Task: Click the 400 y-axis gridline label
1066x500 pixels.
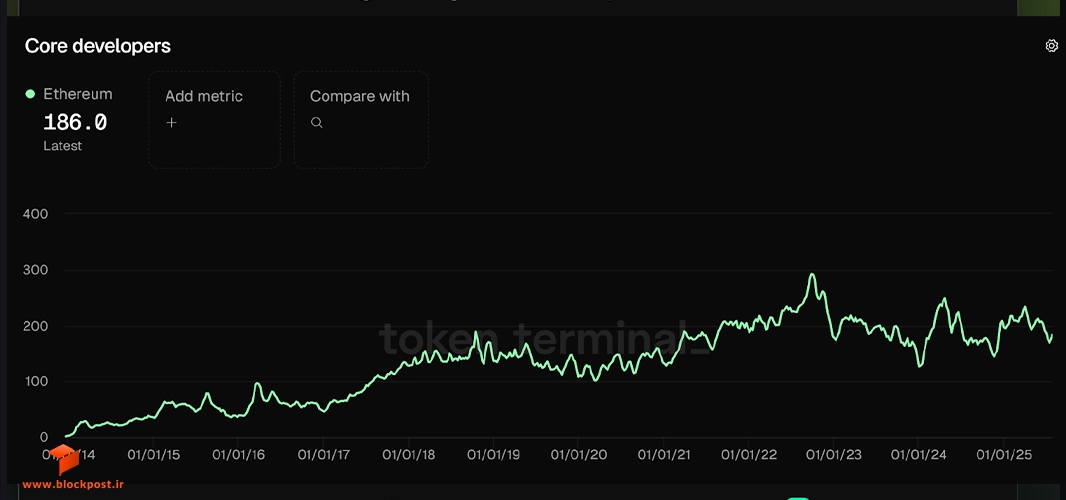Action: coord(35,214)
